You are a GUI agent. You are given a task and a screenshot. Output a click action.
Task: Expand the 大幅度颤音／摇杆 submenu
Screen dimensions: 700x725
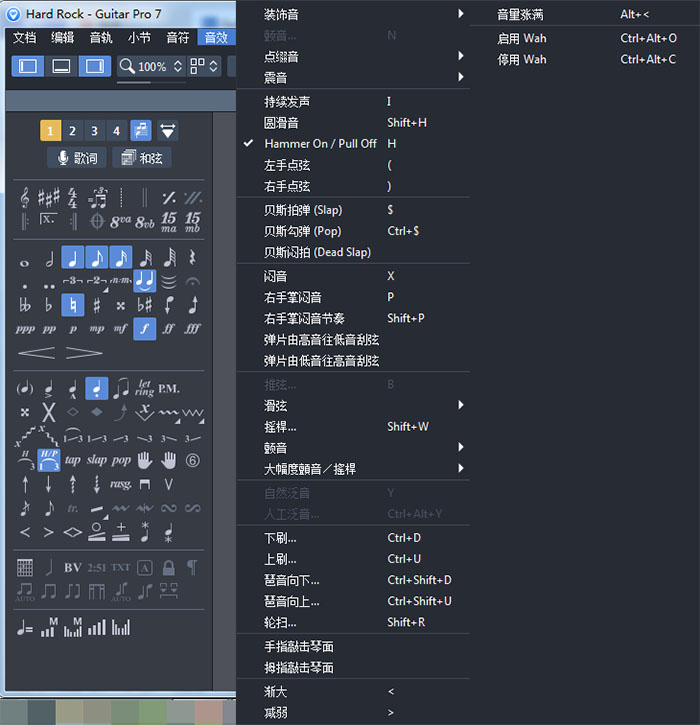pos(353,469)
